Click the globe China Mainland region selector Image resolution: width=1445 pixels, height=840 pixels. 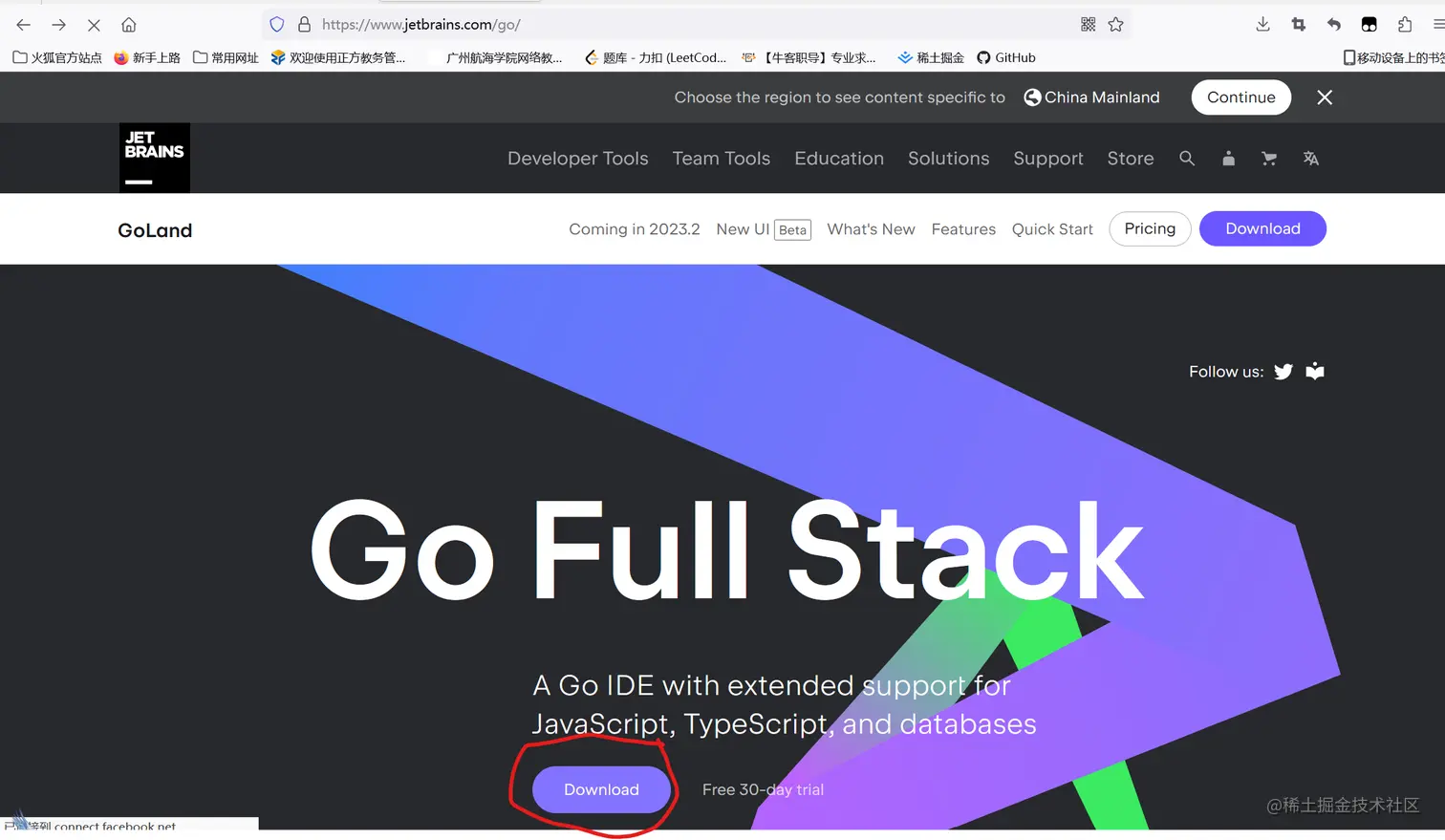tap(1091, 97)
